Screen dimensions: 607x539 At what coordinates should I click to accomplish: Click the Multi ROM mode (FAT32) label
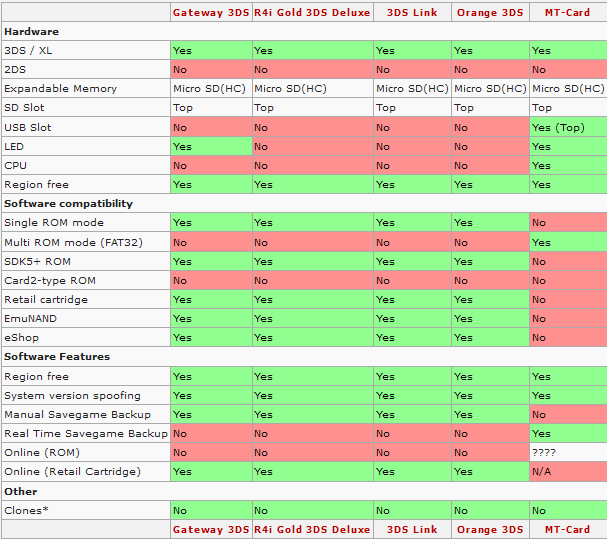[74, 242]
